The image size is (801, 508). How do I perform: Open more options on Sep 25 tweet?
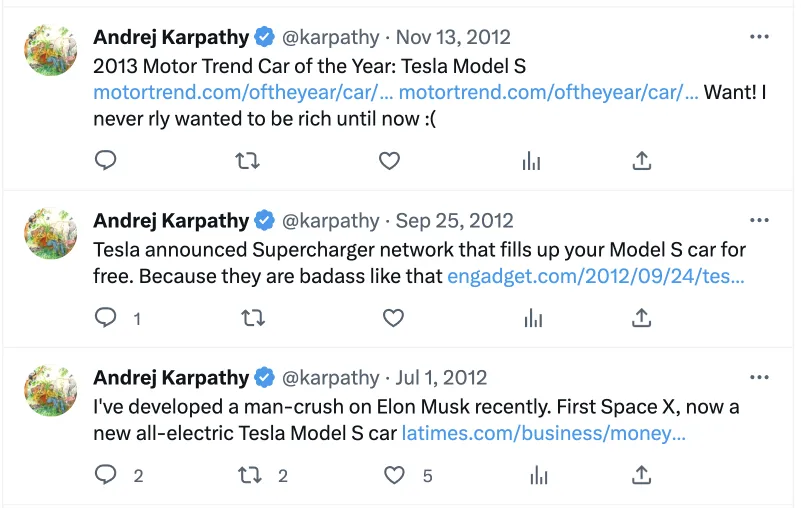[x=759, y=220]
